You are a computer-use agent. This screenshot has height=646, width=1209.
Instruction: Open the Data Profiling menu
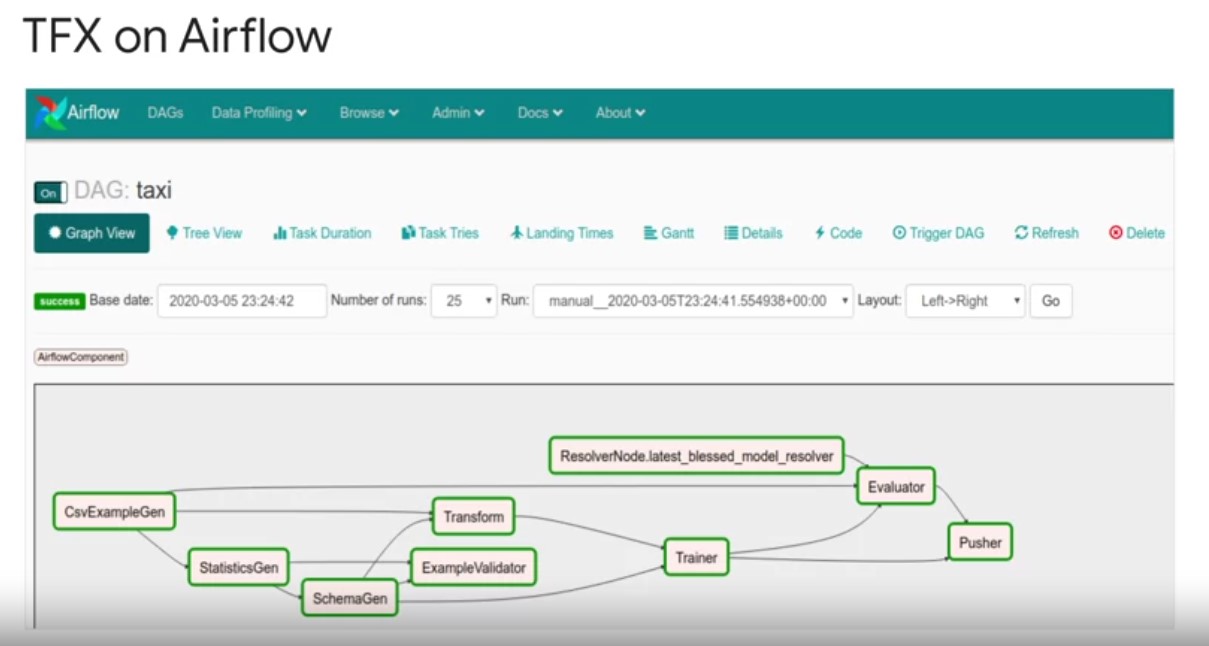coord(259,113)
